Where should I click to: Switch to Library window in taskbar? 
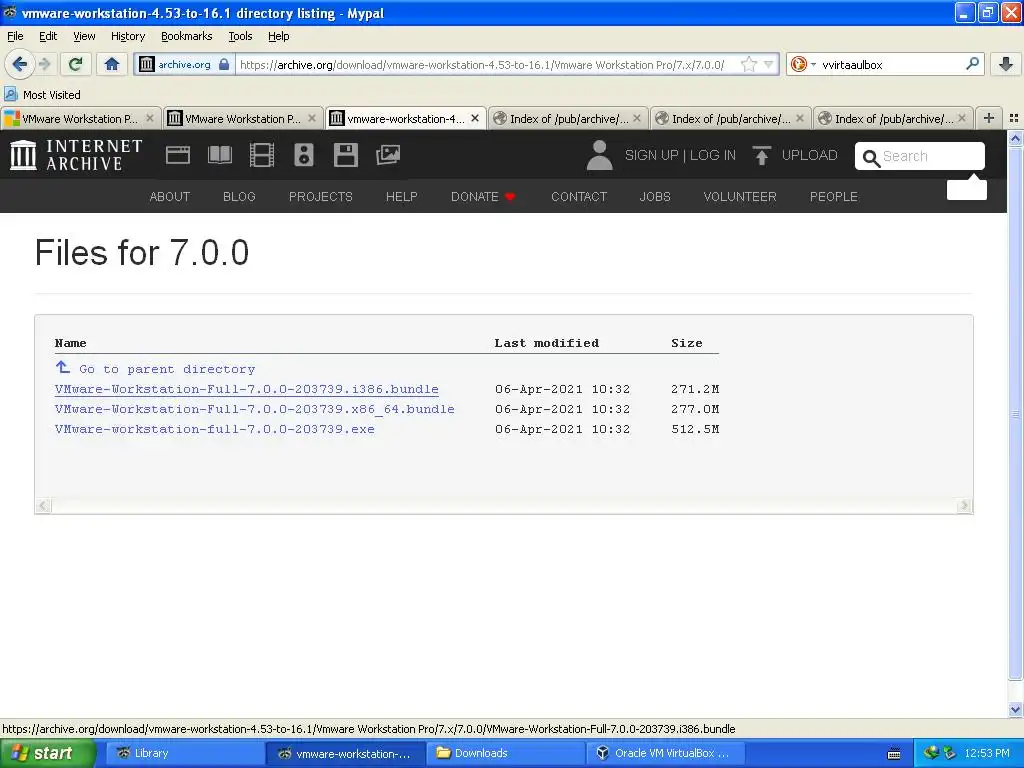tap(183, 753)
